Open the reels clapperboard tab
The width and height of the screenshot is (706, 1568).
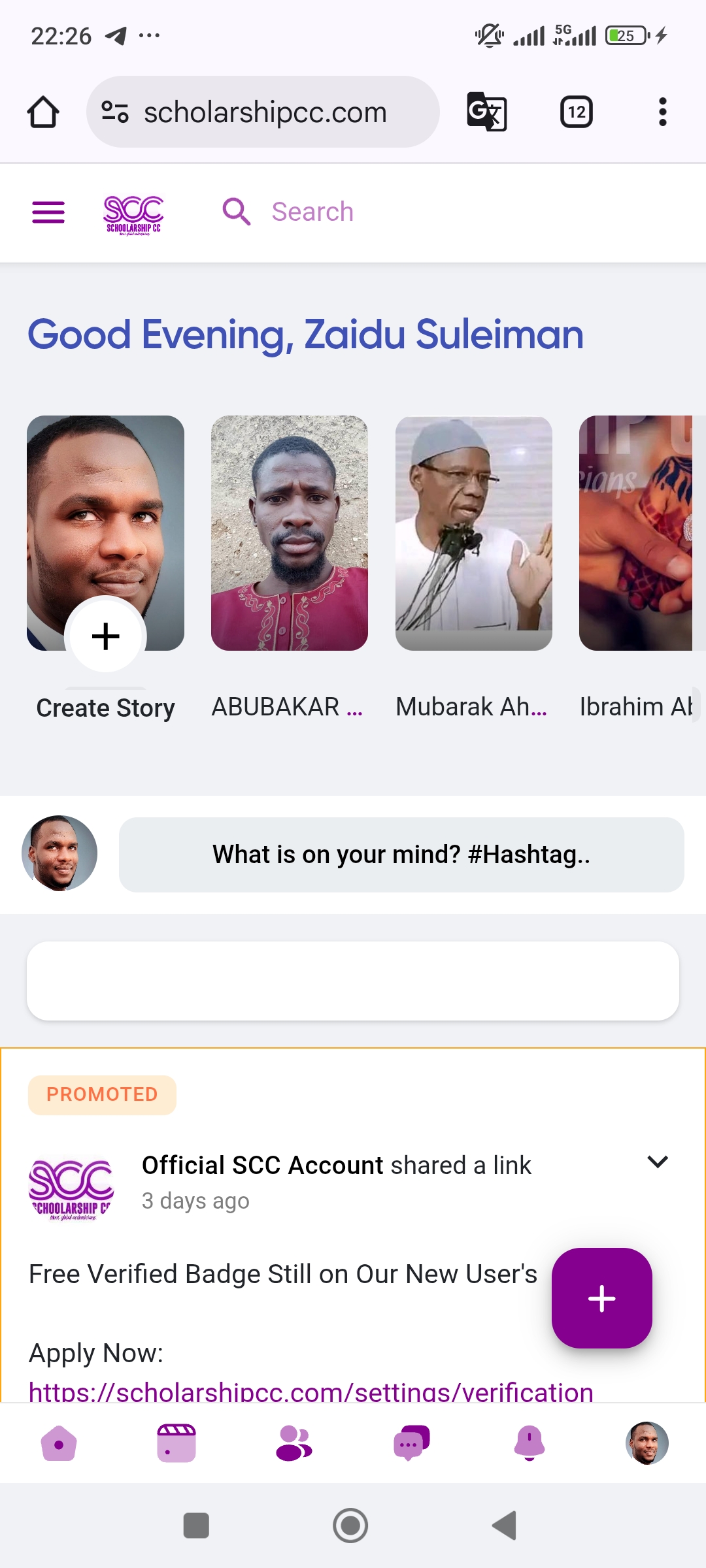coord(176,1443)
